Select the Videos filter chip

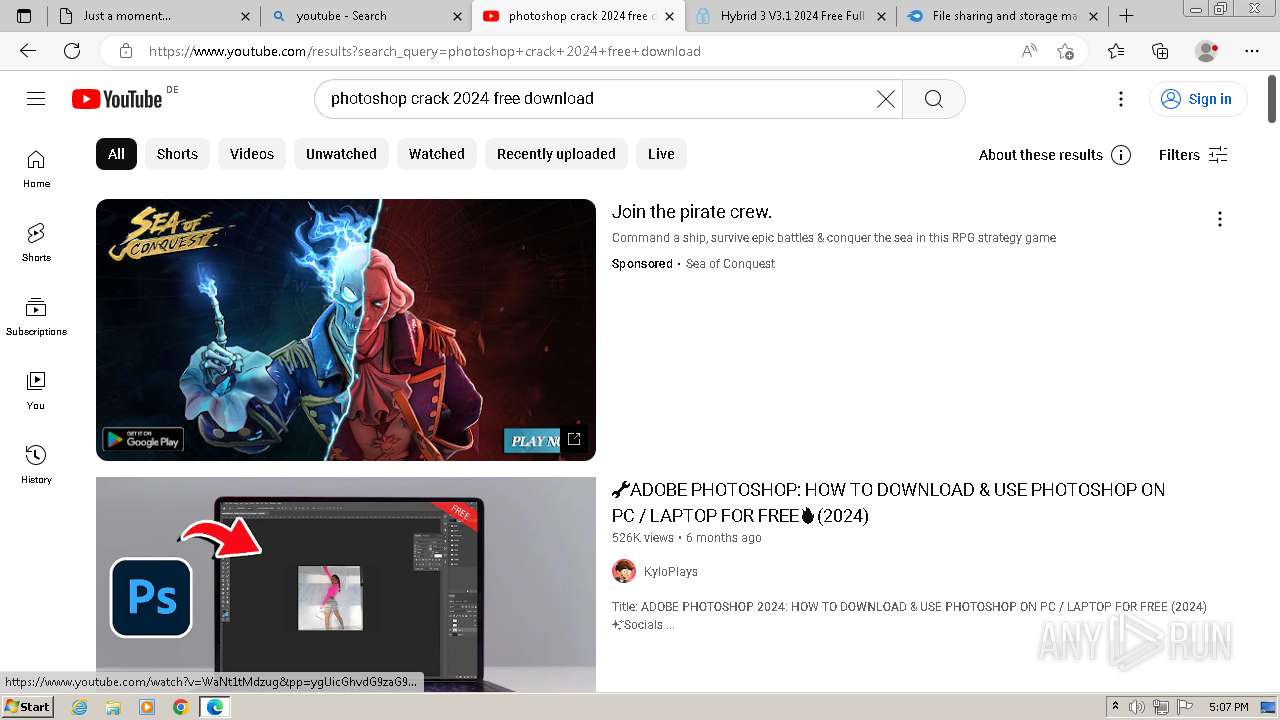252,154
